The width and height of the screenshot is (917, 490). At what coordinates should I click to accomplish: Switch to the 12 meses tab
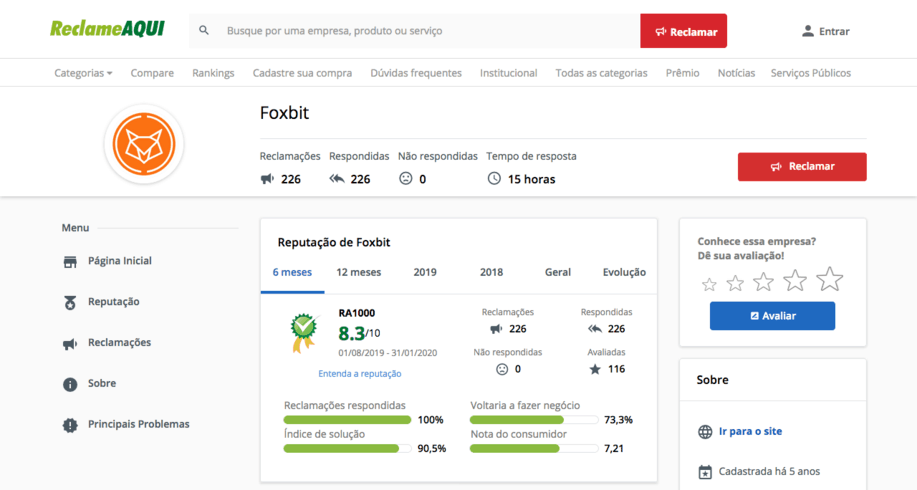pyautogui.click(x=358, y=272)
